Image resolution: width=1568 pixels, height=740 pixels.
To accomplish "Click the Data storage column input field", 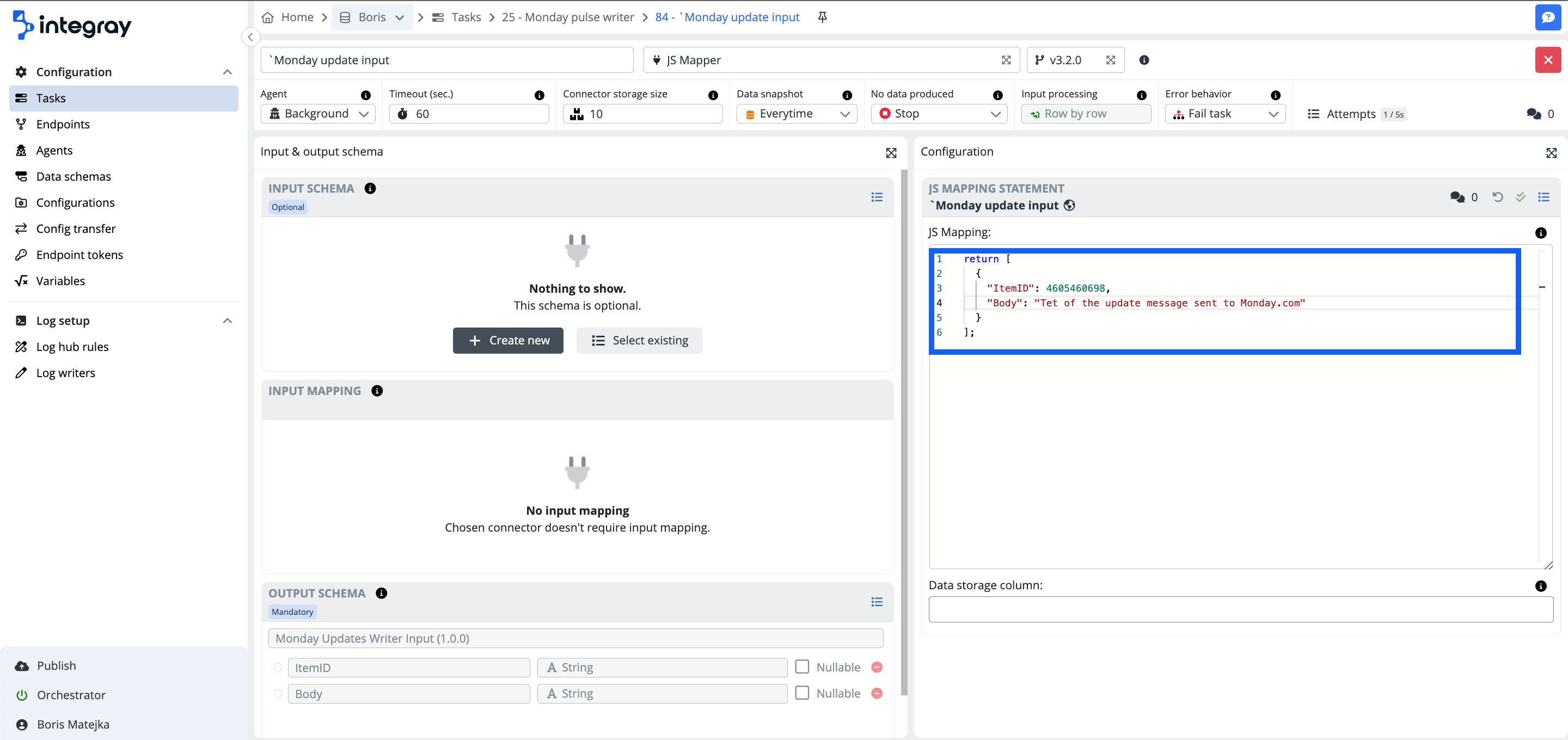I will tap(1241, 609).
